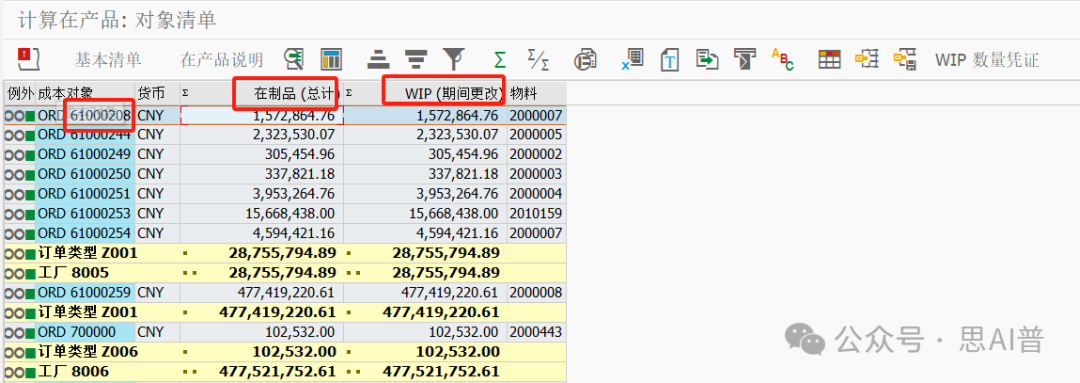Apply the Sigma total function
1080x383 pixels.
click(499, 59)
